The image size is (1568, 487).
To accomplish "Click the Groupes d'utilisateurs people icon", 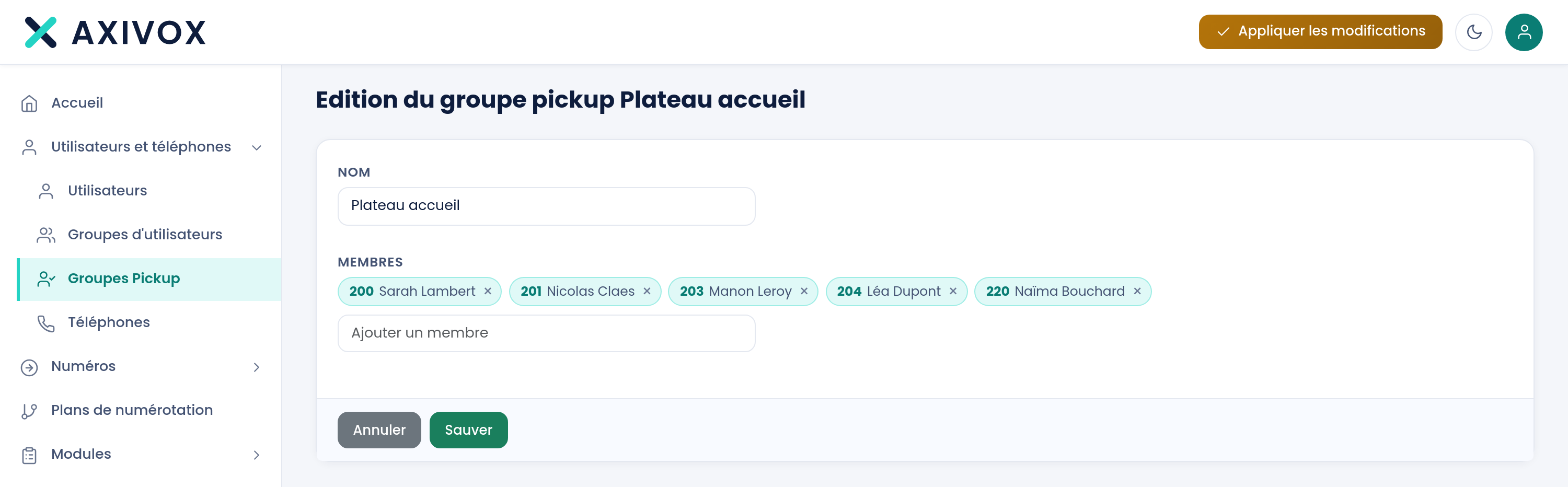I will click(x=47, y=235).
